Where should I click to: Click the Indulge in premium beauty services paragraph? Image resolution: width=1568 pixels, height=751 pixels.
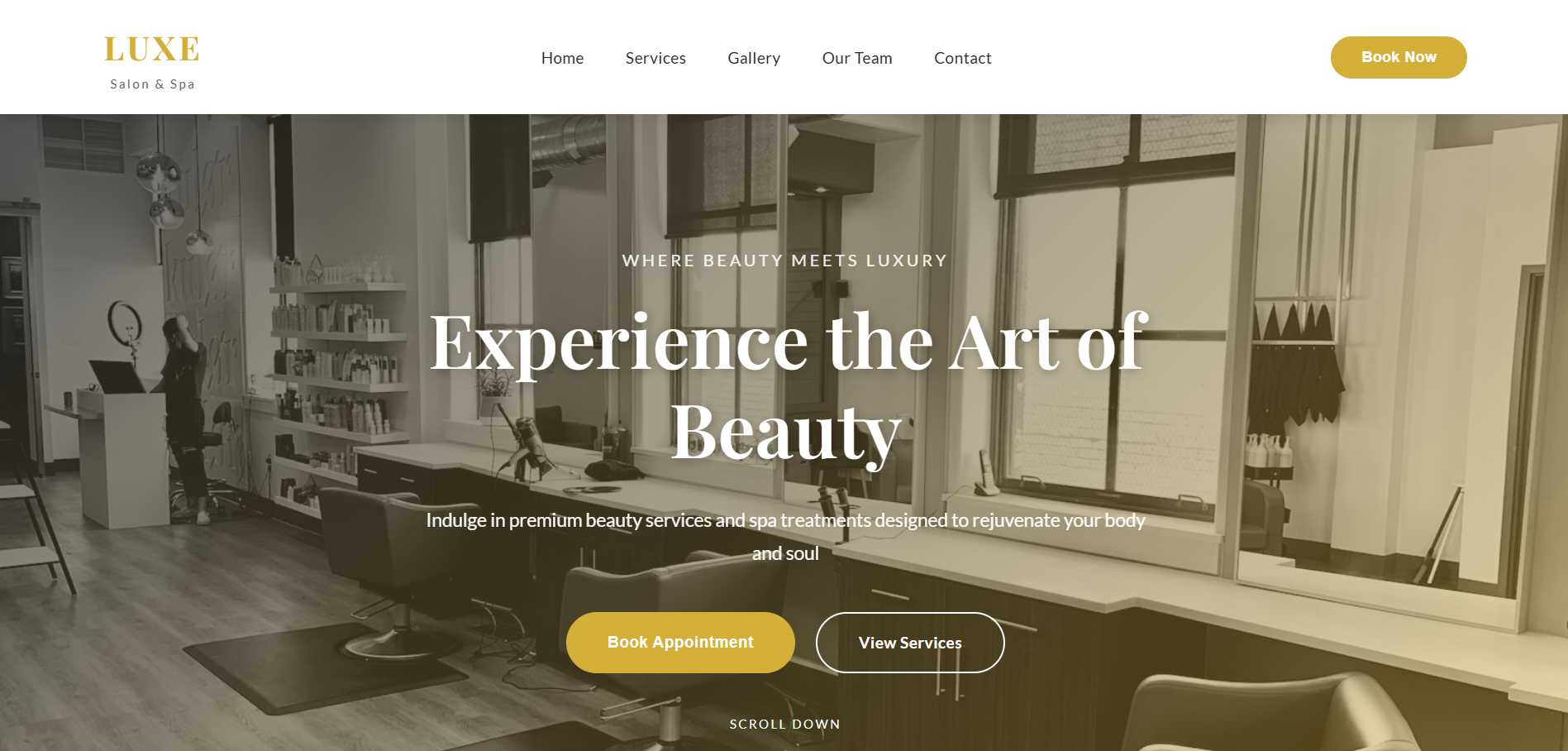tap(785, 537)
